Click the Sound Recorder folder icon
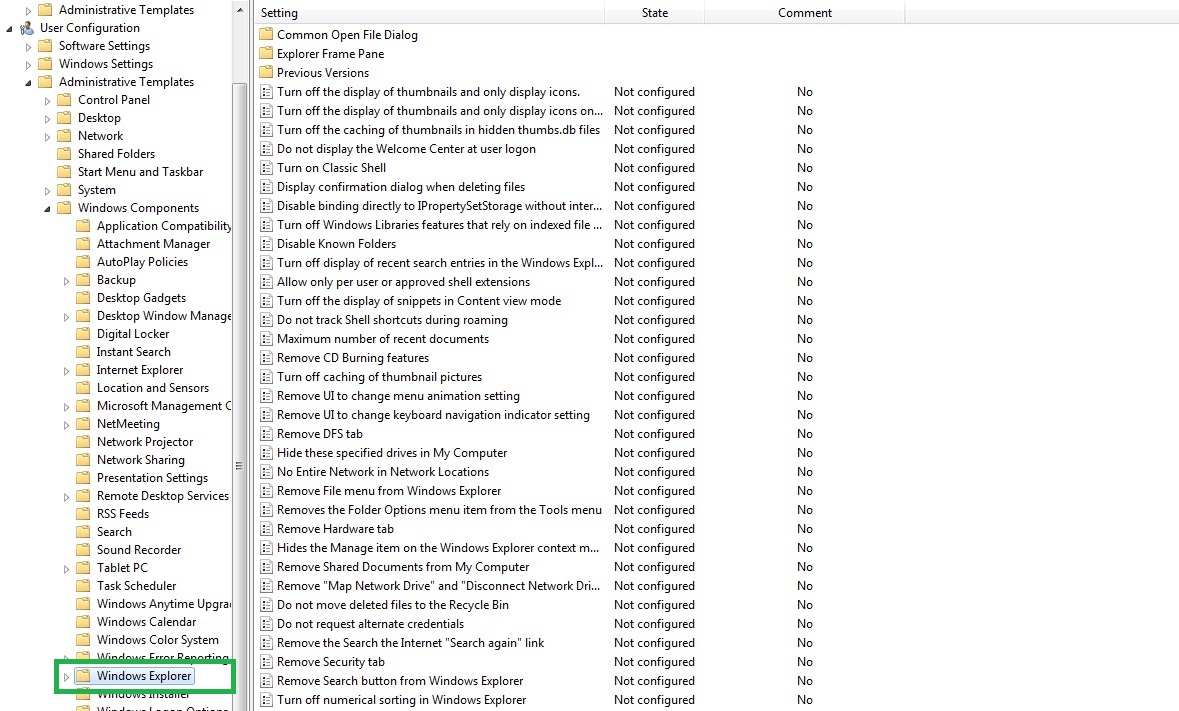This screenshot has height=711, width=1179. pos(83,549)
